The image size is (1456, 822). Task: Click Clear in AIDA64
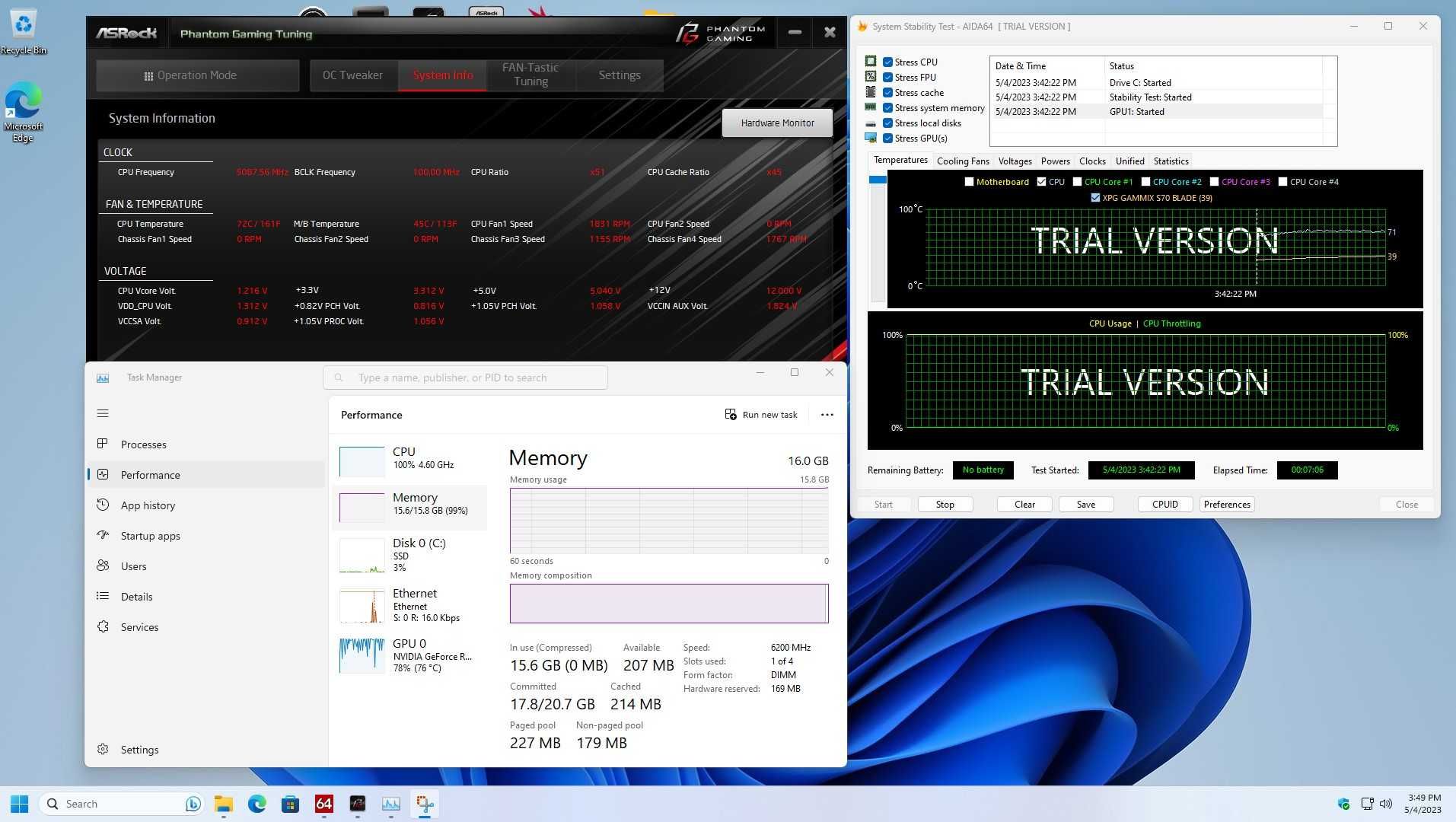(x=1024, y=505)
